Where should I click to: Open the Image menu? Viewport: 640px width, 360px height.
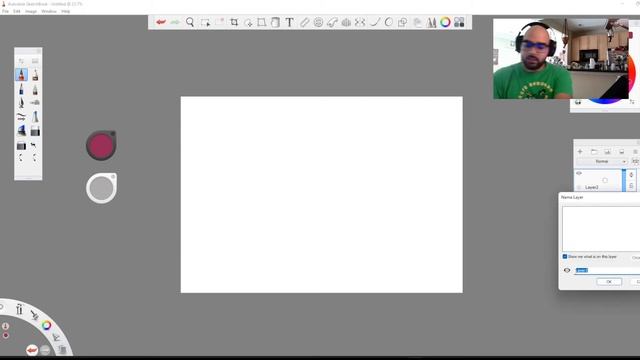point(31,11)
